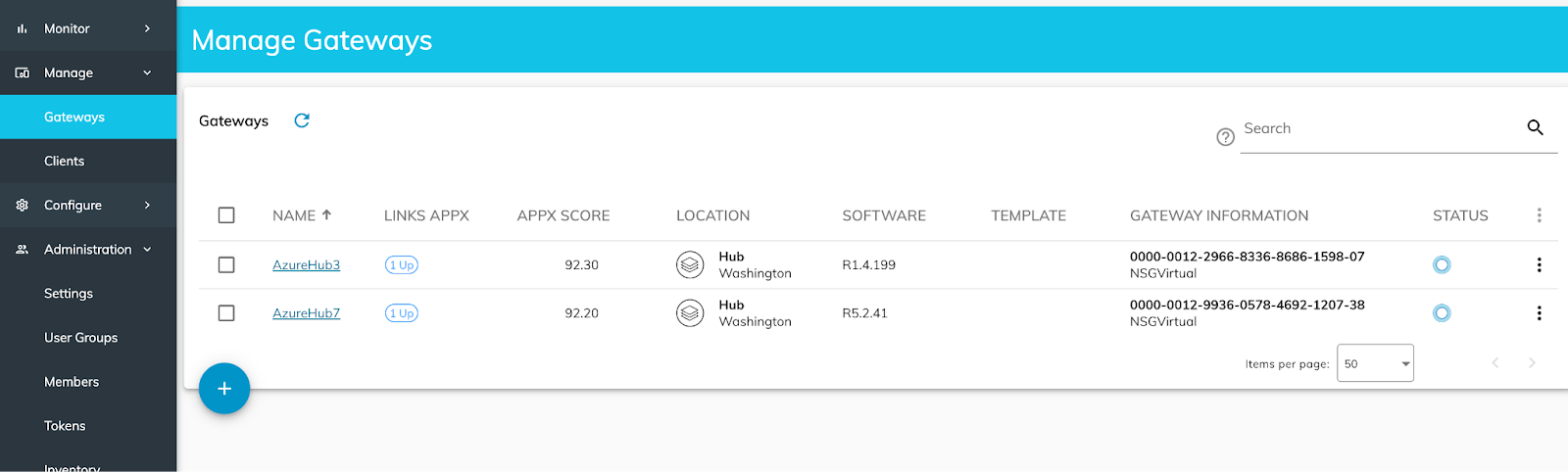Open the AzureHub7 gateway link
Screen dimensions: 1568x472
306,313
